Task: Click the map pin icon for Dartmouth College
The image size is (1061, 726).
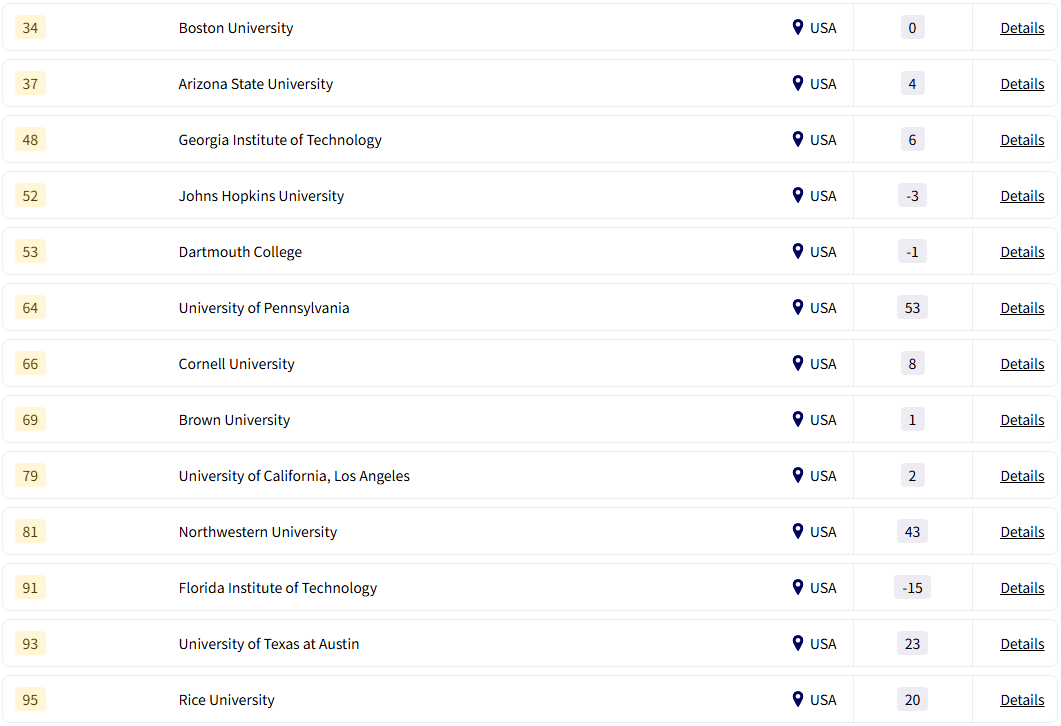Action: click(x=797, y=251)
